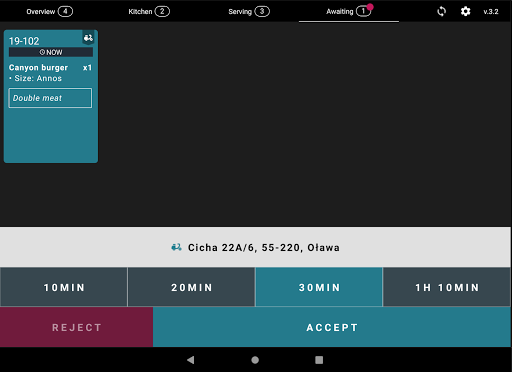Switch to the Overview tab
Screen dimensions: 512x372
coord(49,11)
